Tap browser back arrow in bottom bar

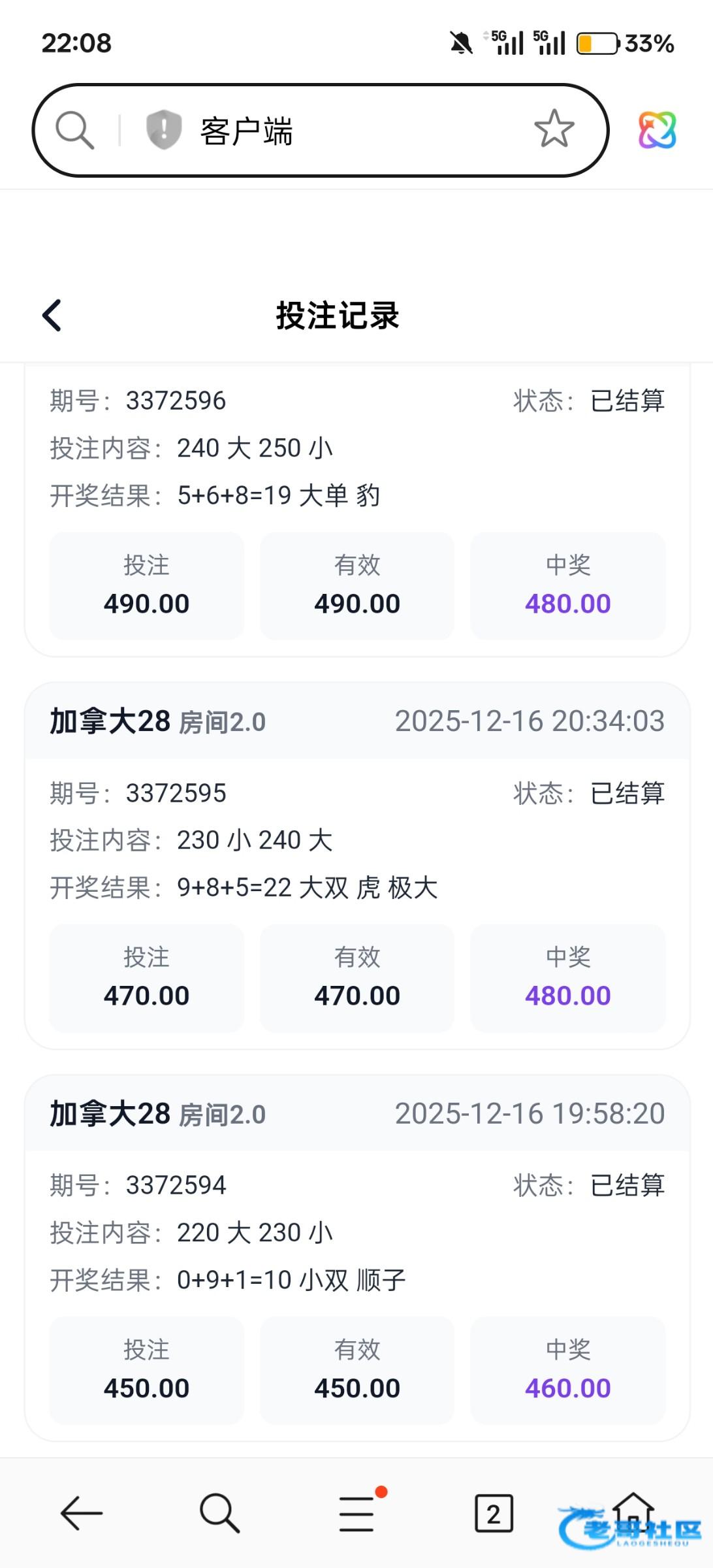pyautogui.click(x=82, y=1513)
